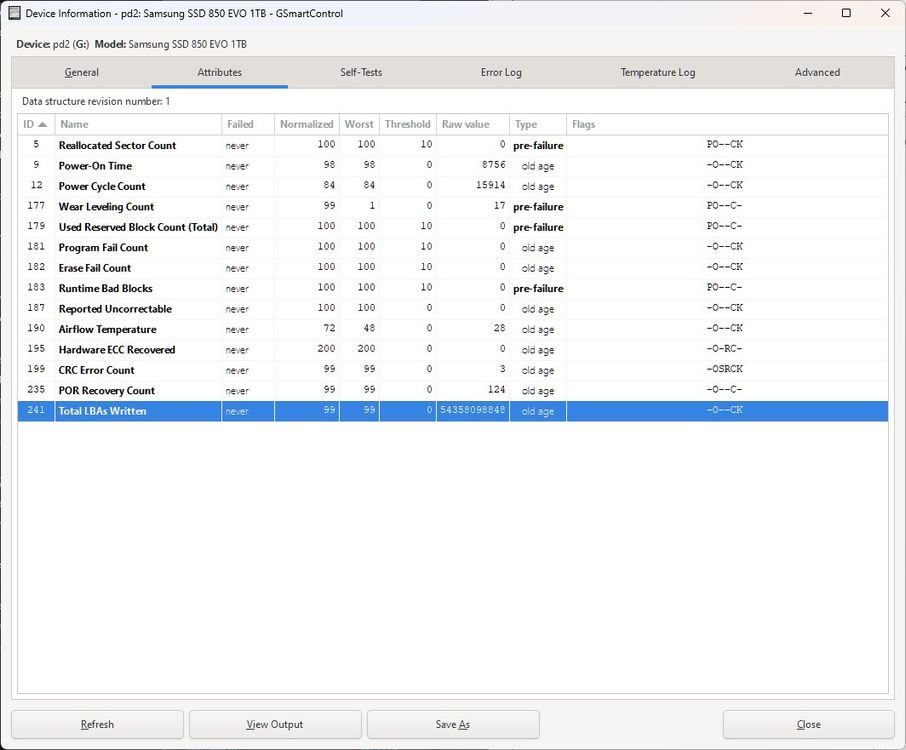
Task: Select the POR Recovery Count row
Action: click(453, 391)
